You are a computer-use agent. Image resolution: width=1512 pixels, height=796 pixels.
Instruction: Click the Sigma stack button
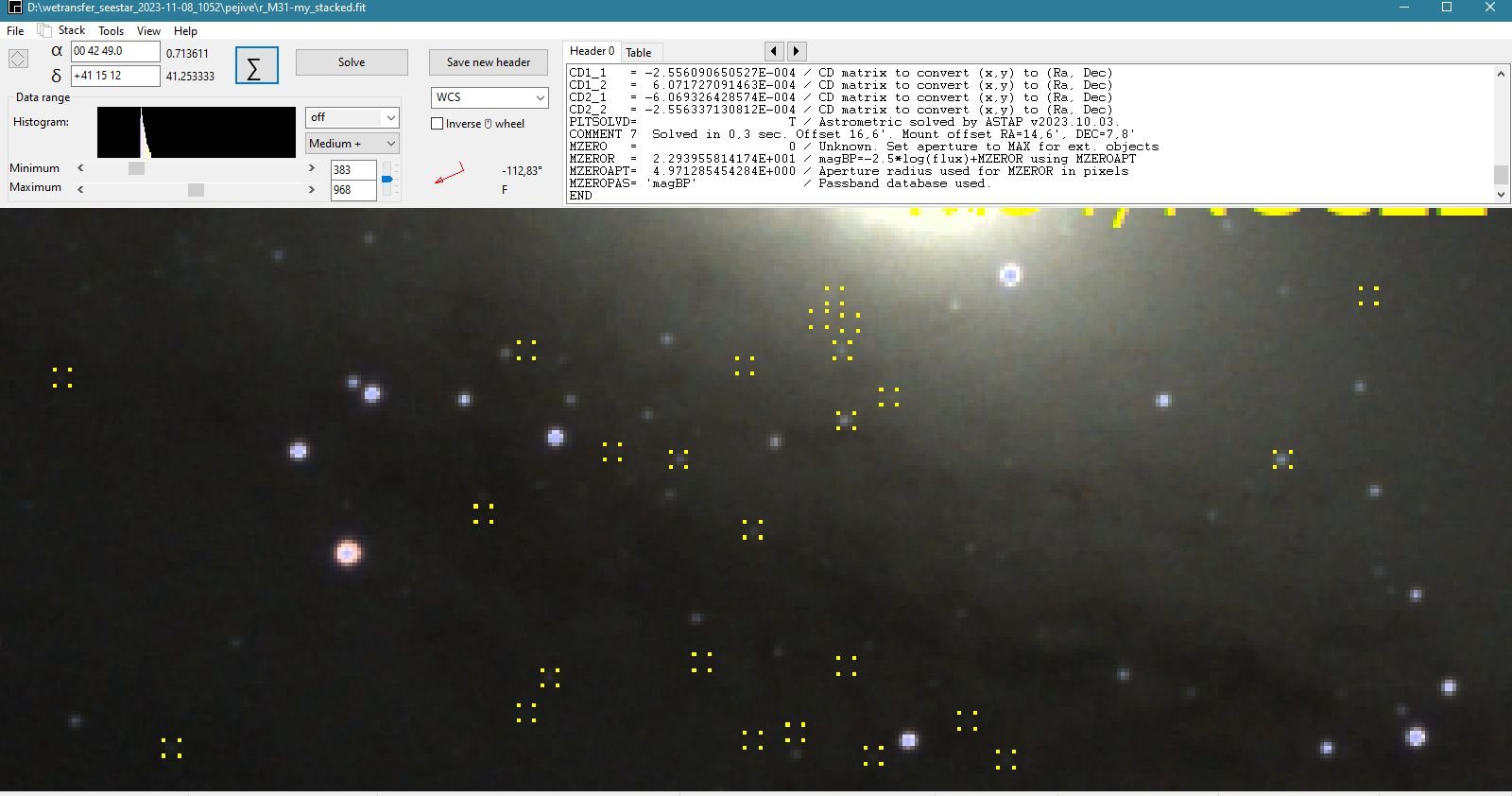pos(256,65)
